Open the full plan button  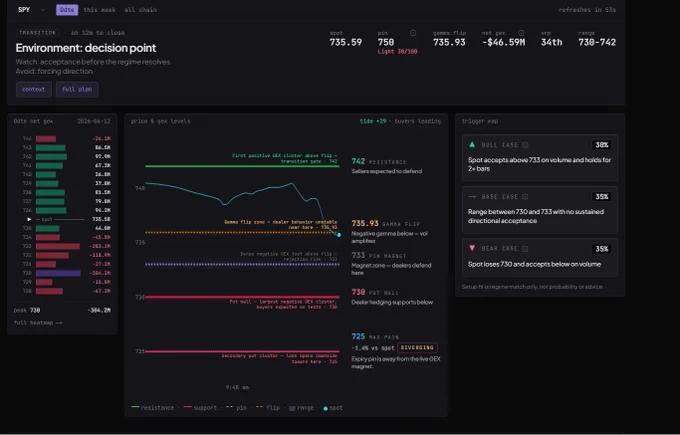(x=77, y=89)
